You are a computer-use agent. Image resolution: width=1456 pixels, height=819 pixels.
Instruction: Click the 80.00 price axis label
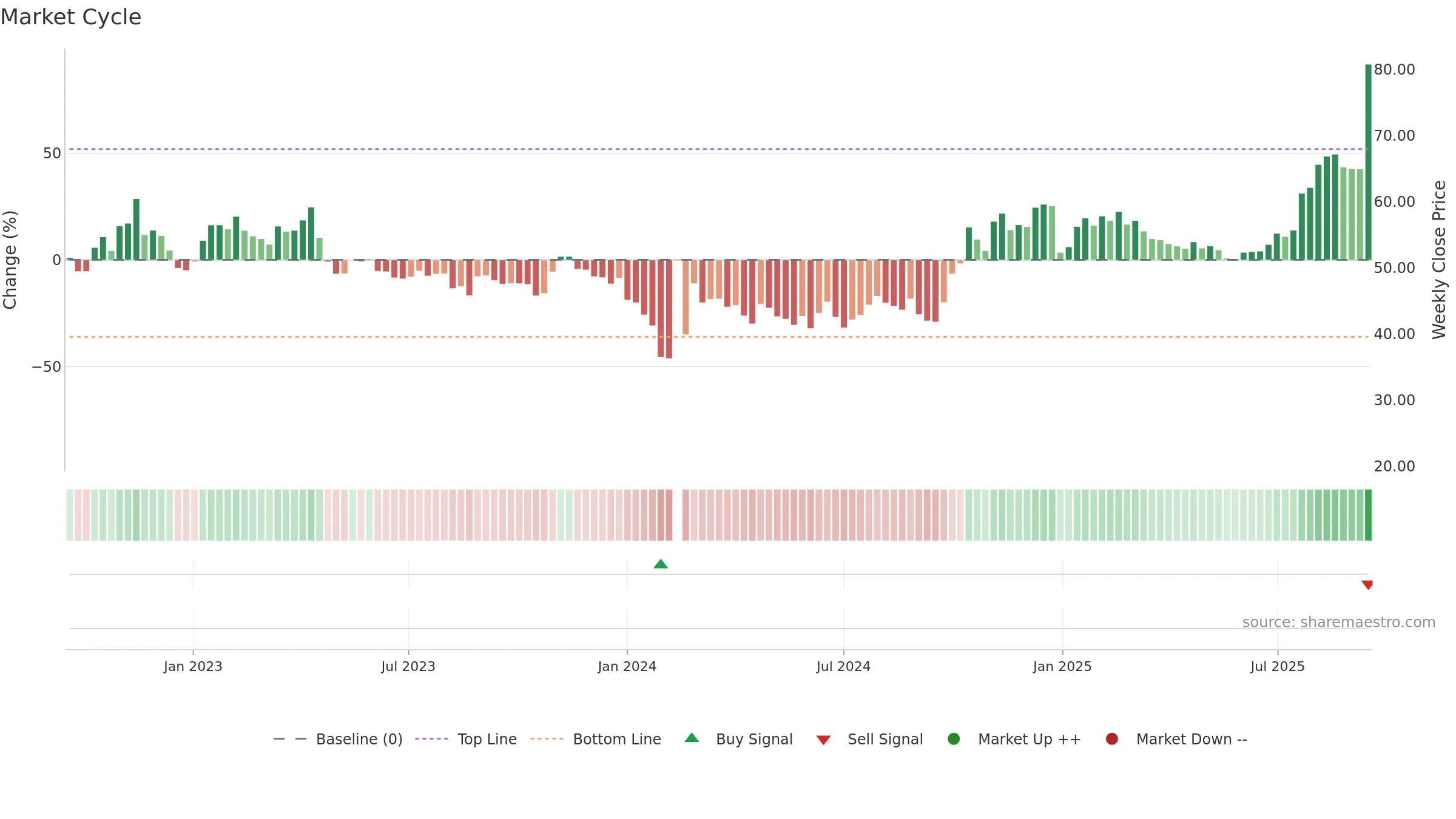tap(1394, 70)
